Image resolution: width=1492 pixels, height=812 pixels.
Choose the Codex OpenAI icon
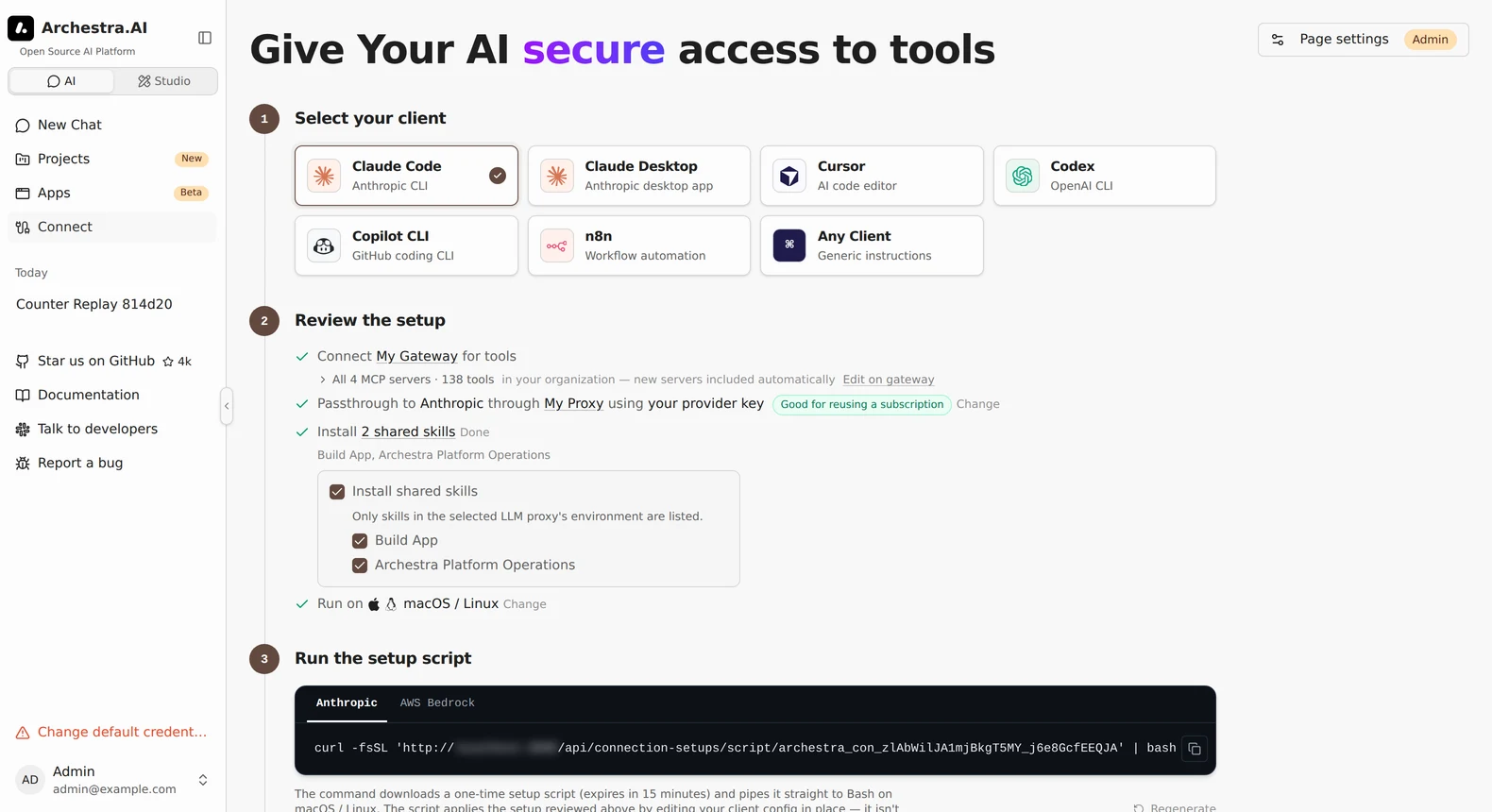coord(1023,176)
